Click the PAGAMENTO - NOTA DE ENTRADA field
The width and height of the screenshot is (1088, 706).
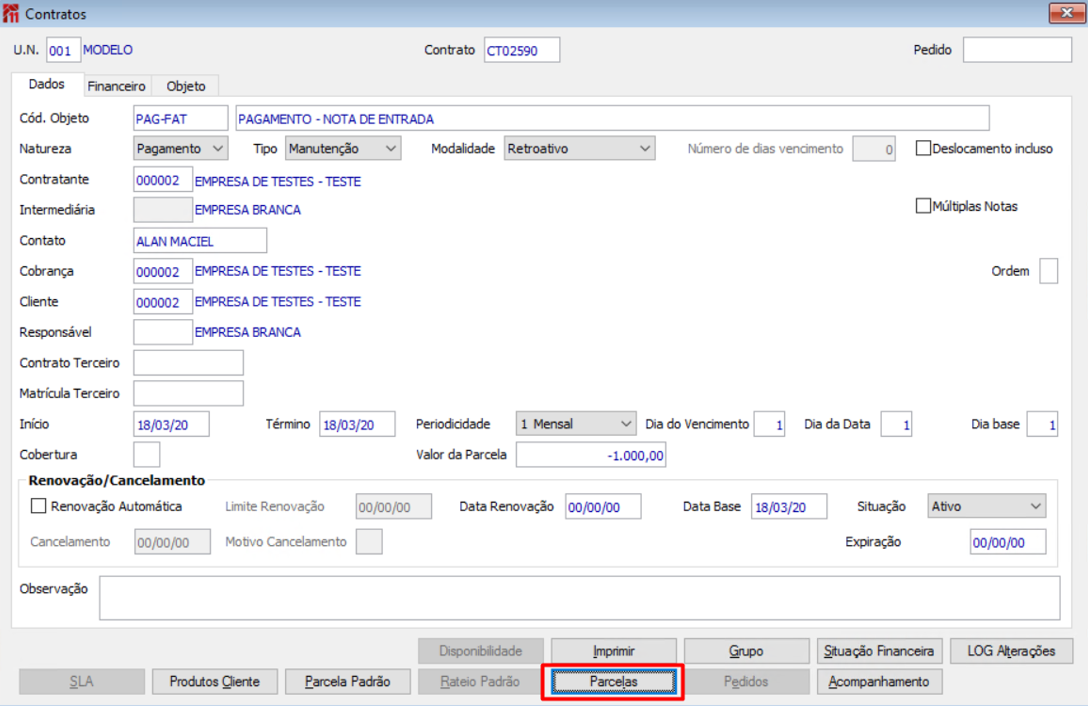click(613, 118)
